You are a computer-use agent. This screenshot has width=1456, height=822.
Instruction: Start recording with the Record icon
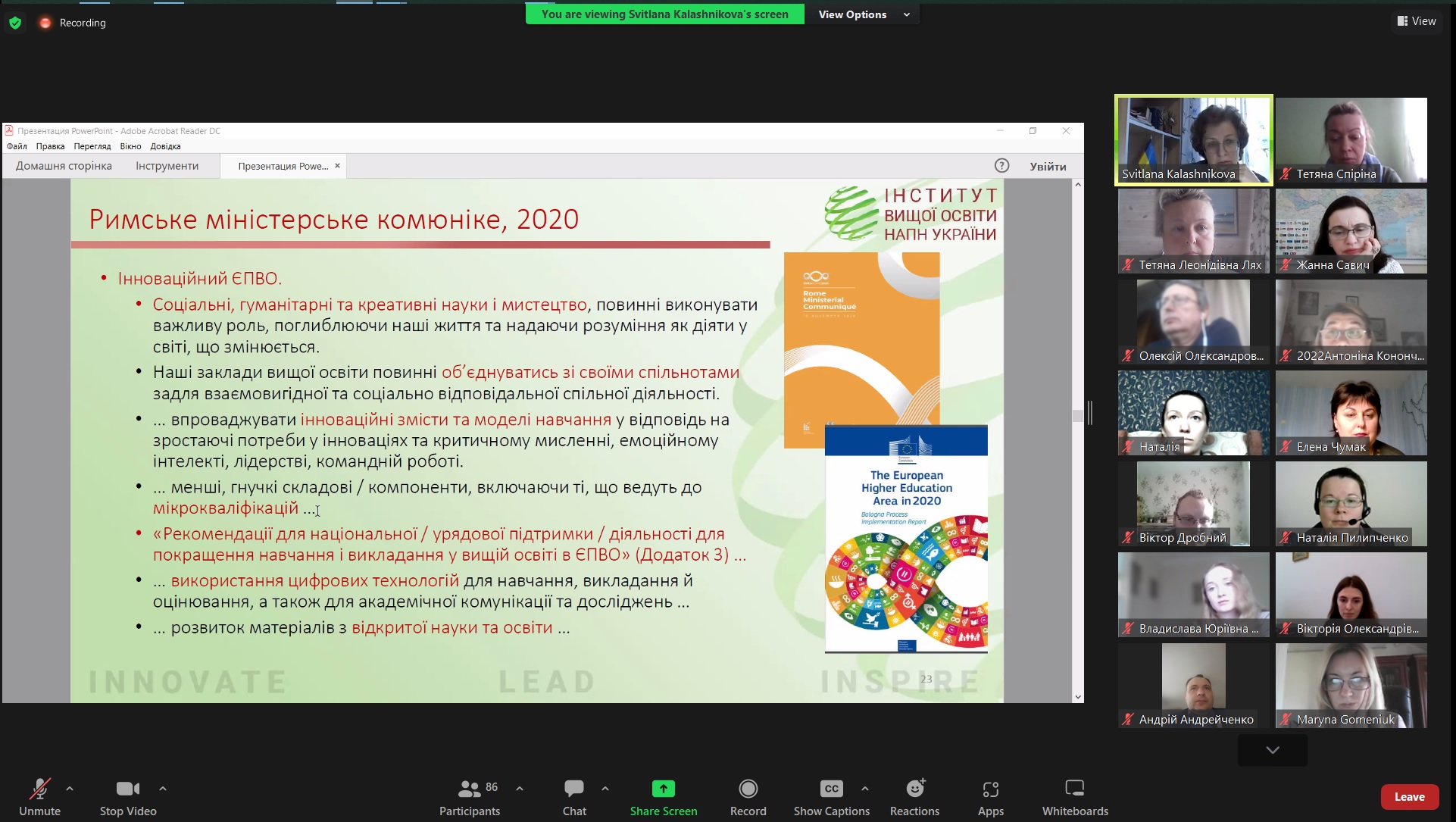click(748, 789)
